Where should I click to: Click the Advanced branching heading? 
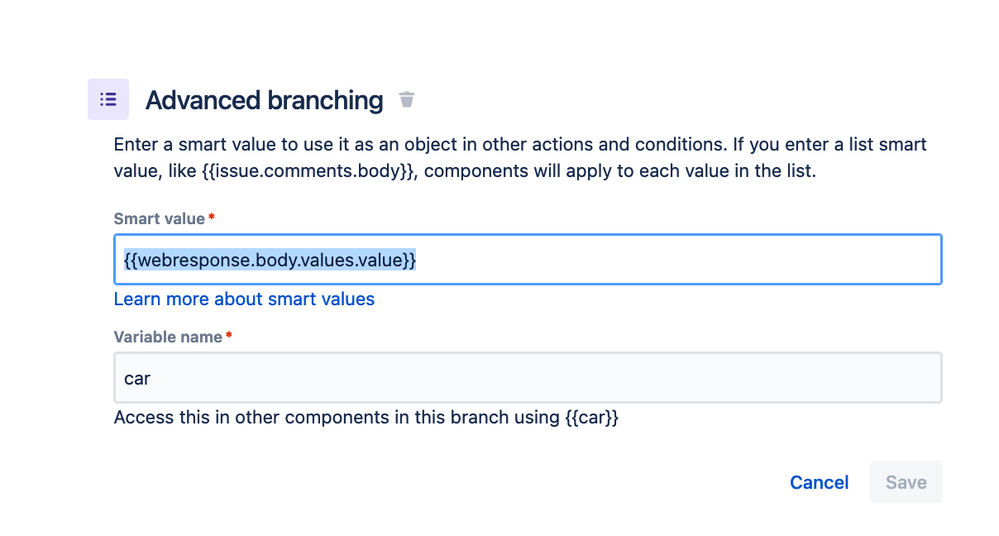click(264, 101)
